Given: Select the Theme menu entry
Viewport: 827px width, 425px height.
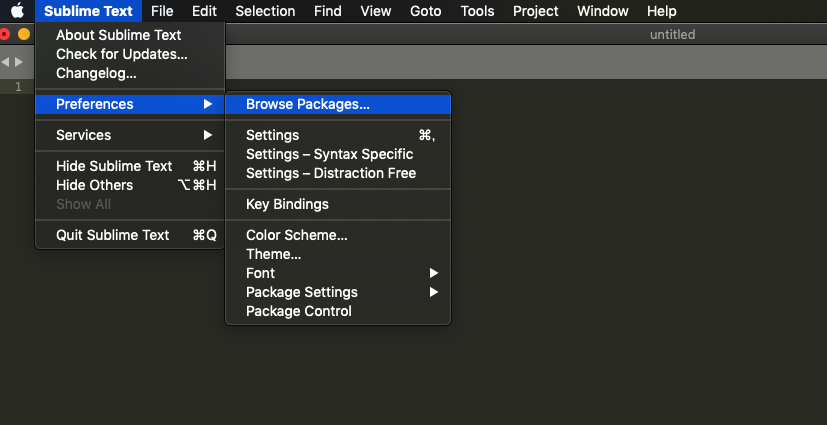Looking at the screenshot, I should [x=274, y=254].
